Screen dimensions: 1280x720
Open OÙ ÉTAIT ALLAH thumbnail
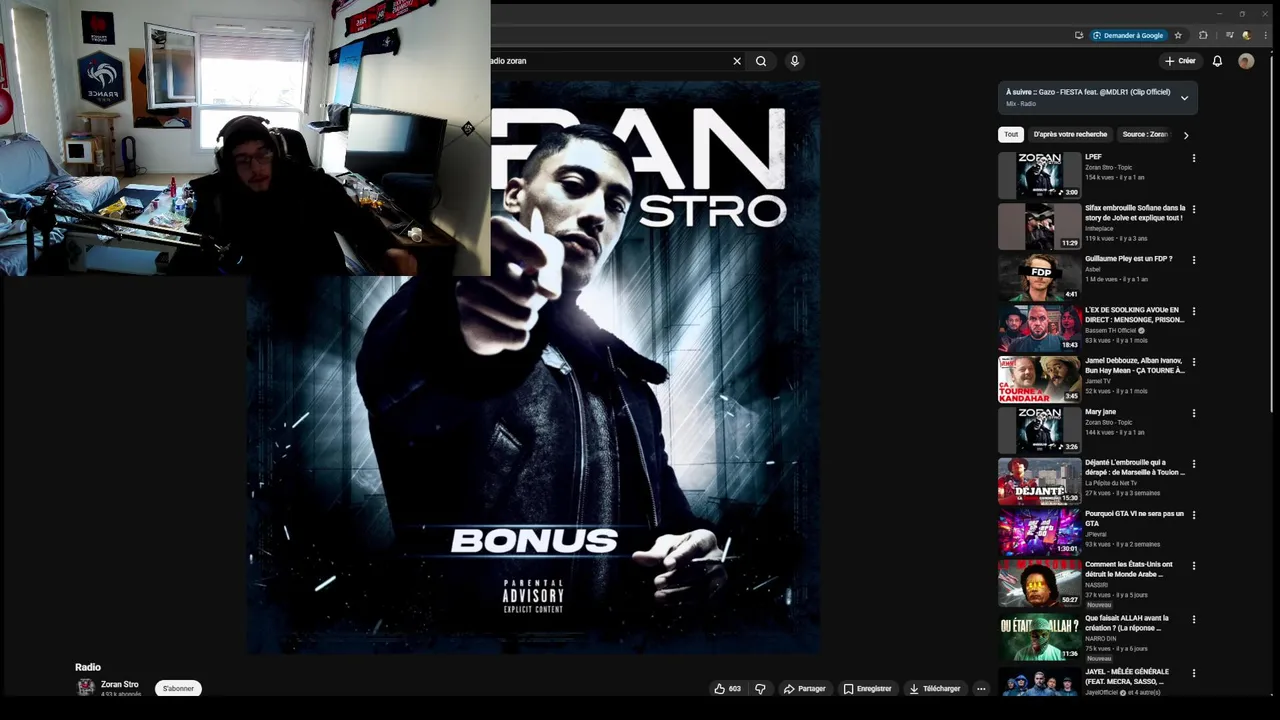(1039, 637)
